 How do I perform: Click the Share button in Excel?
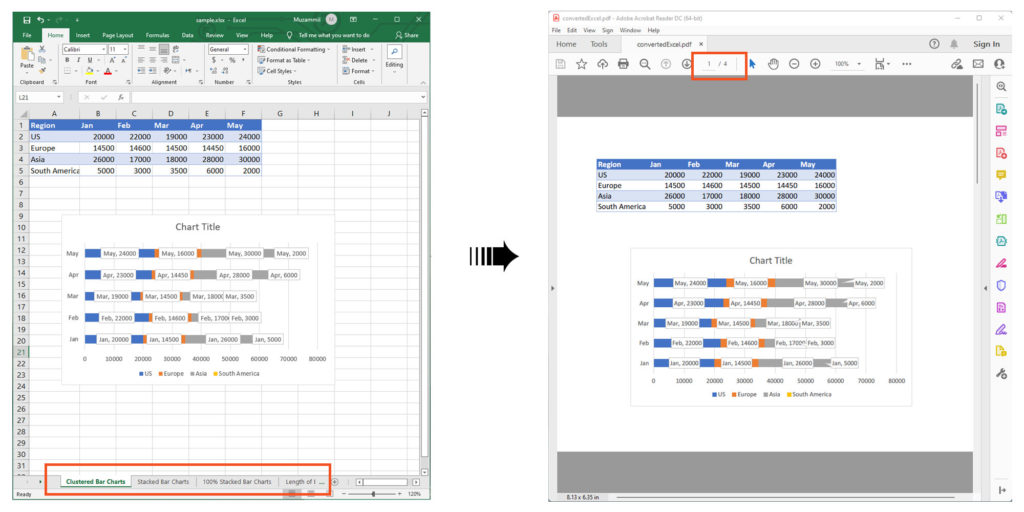pyautogui.click(x=407, y=35)
